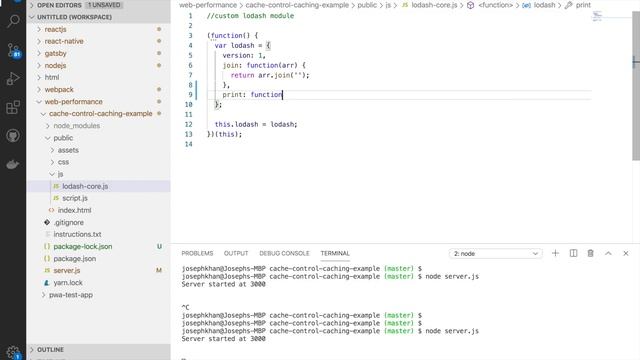The height and width of the screenshot is (360, 640).
Task: Open Source Control view with badge
Action: pos(13,50)
